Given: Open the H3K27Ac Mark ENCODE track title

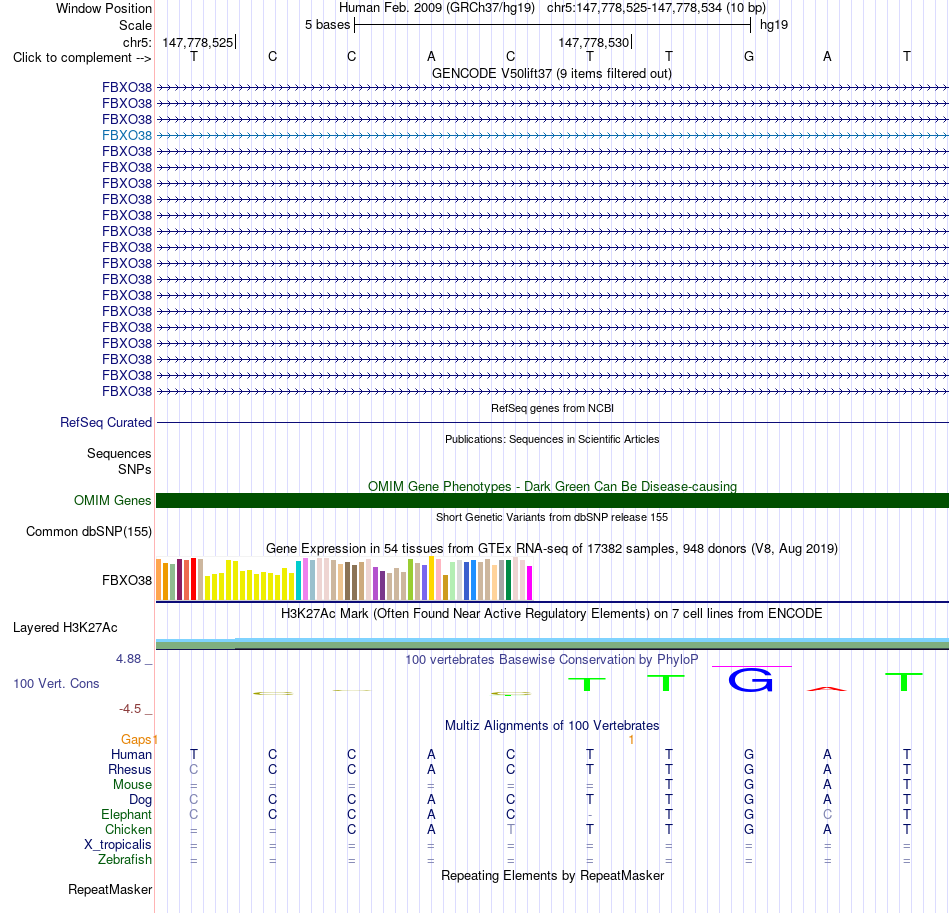Looking at the screenshot, I should (552, 614).
